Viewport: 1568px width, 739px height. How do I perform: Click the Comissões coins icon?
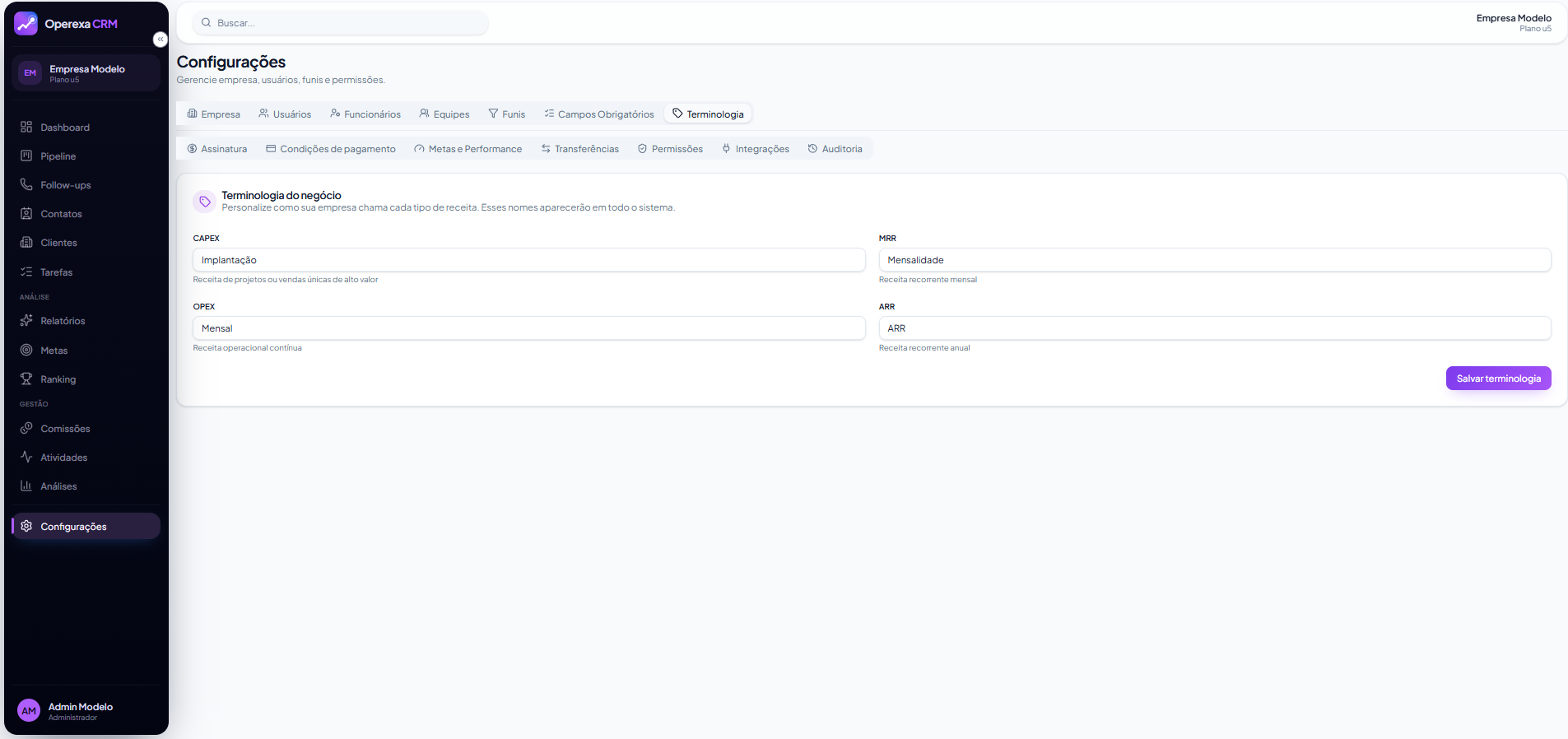point(26,428)
